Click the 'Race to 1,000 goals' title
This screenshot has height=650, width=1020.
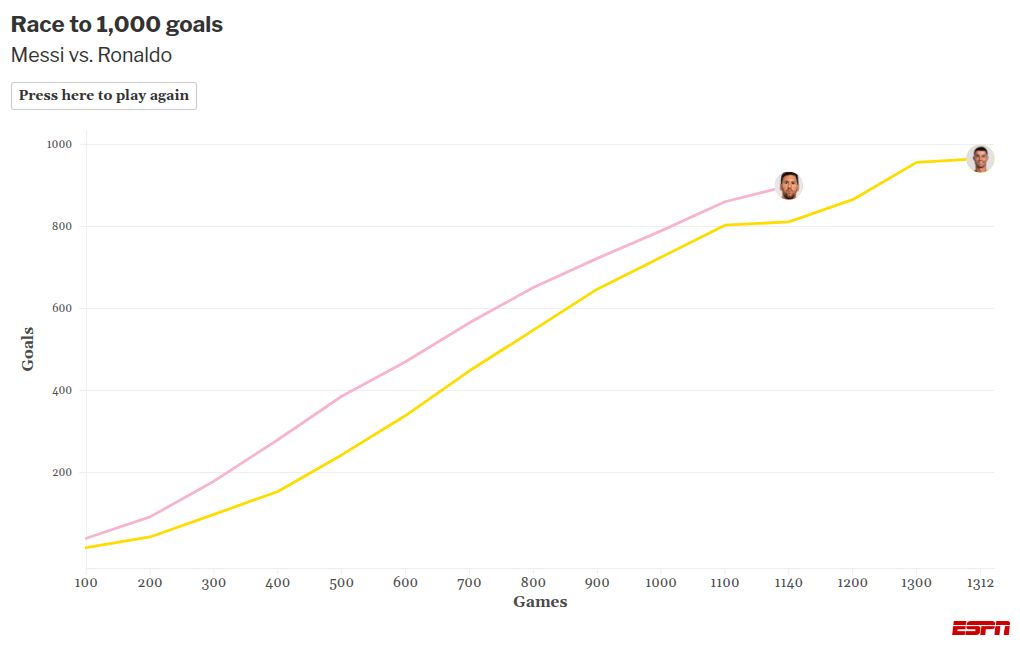[x=117, y=24]
